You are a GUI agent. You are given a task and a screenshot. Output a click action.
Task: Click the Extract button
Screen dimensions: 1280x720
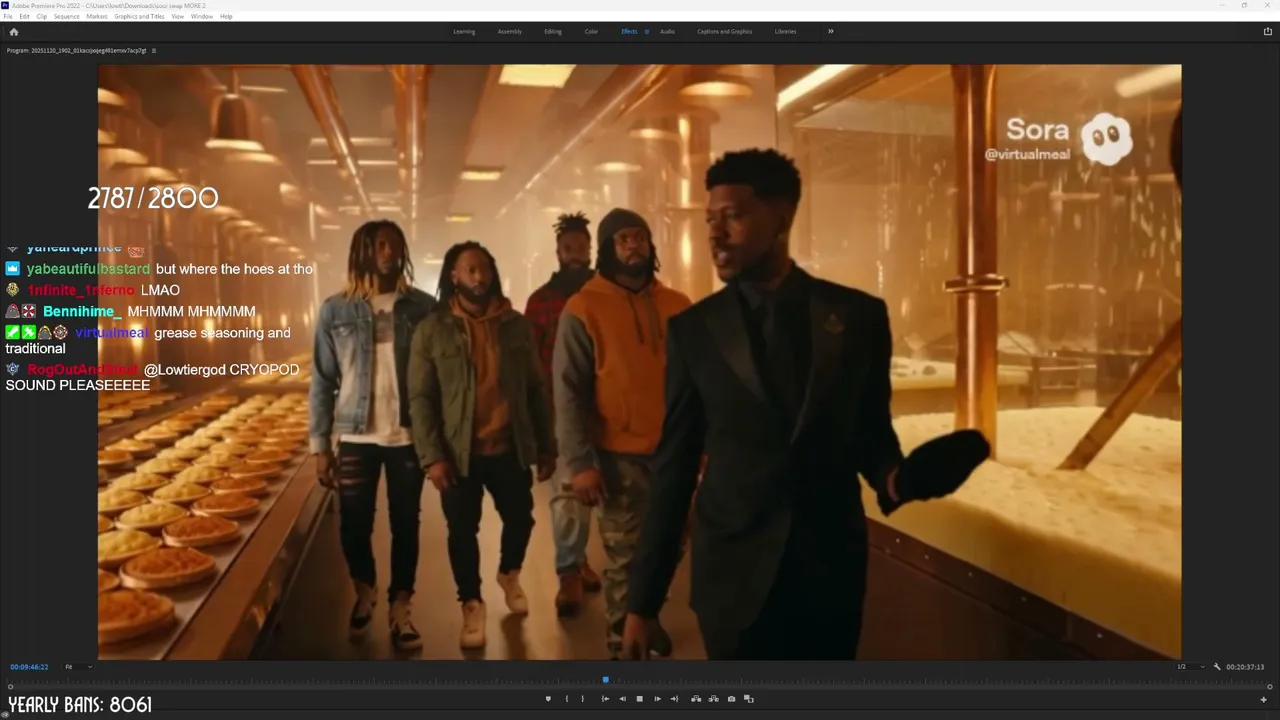pyautogui.click(x=713, y=699)
